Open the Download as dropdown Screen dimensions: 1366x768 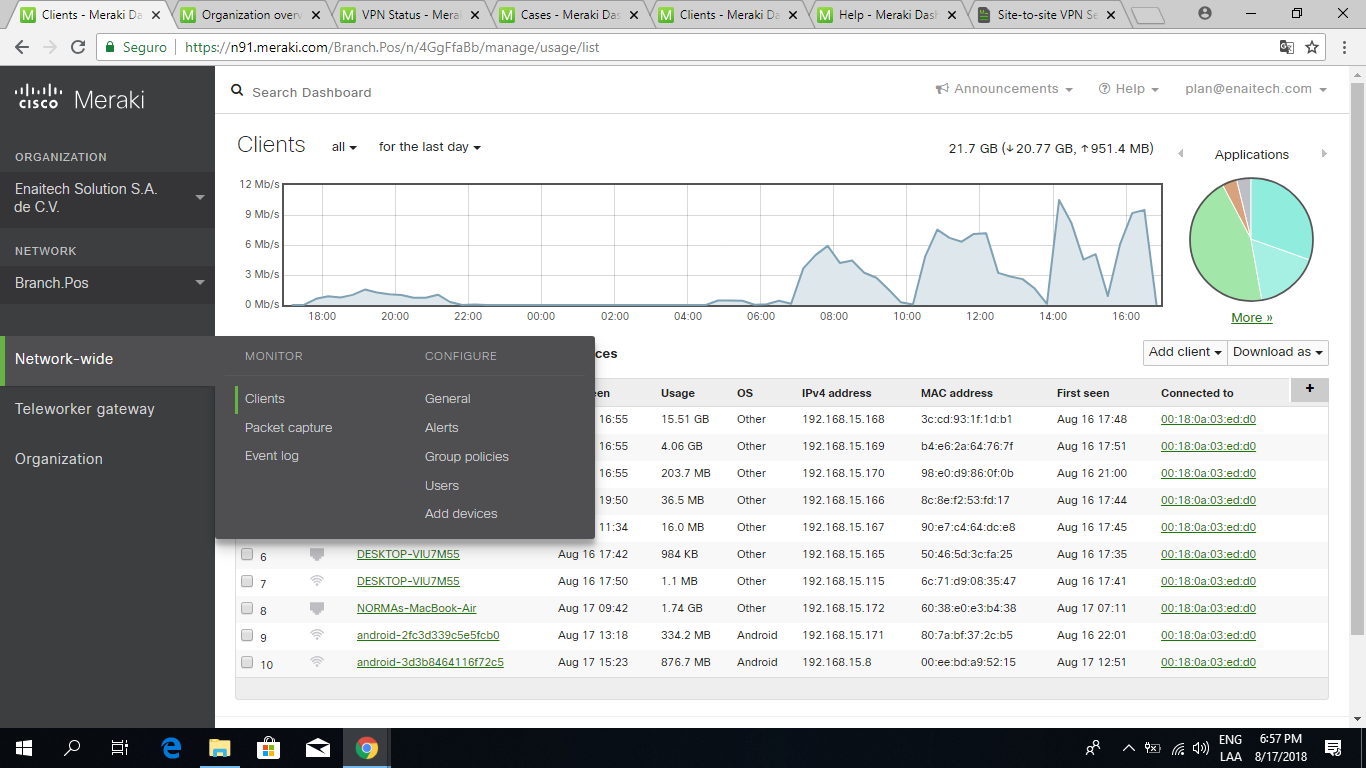coord(1278,352)
